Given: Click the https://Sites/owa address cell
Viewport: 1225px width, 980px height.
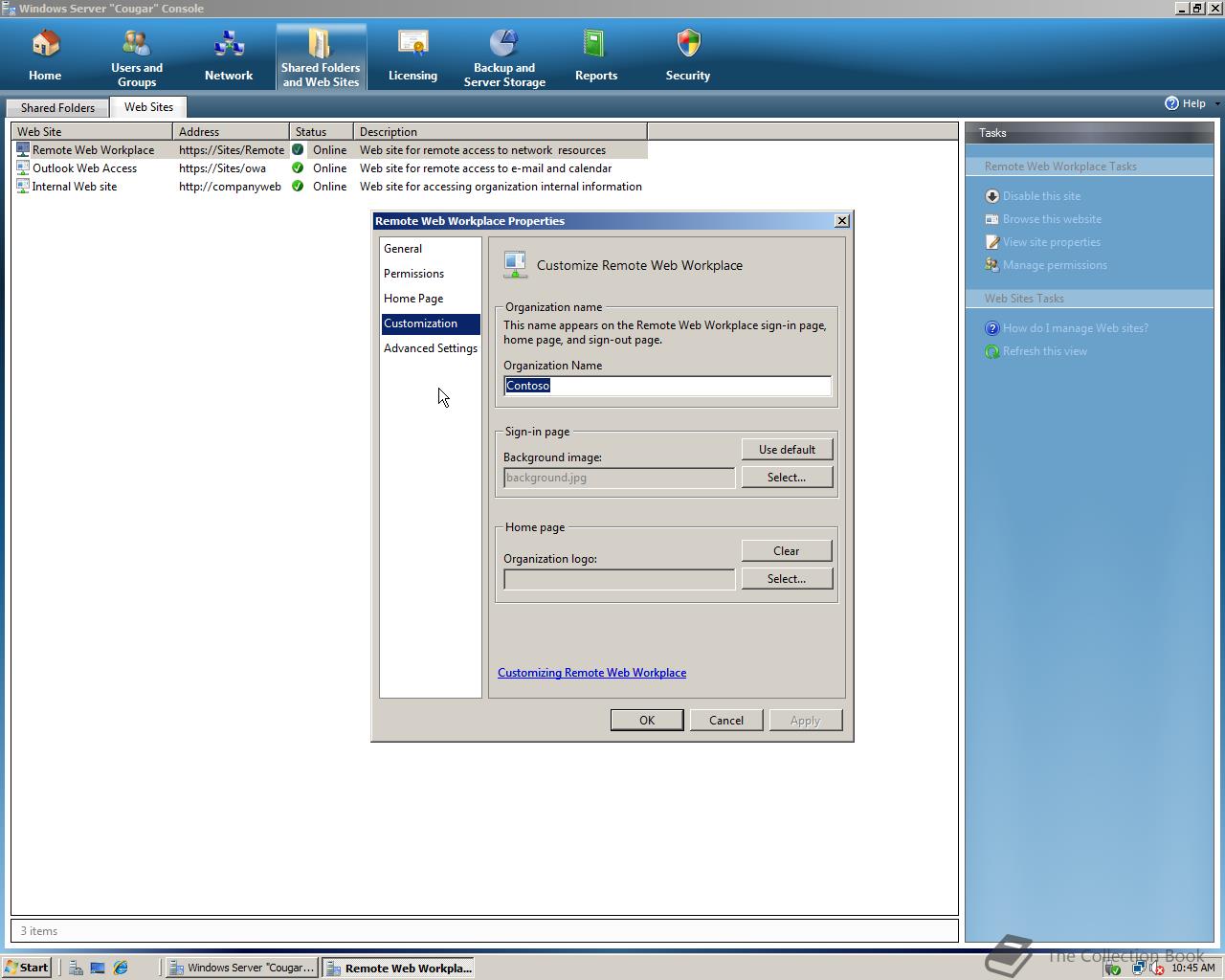Looking at the screenshot, I should [223, 168].
